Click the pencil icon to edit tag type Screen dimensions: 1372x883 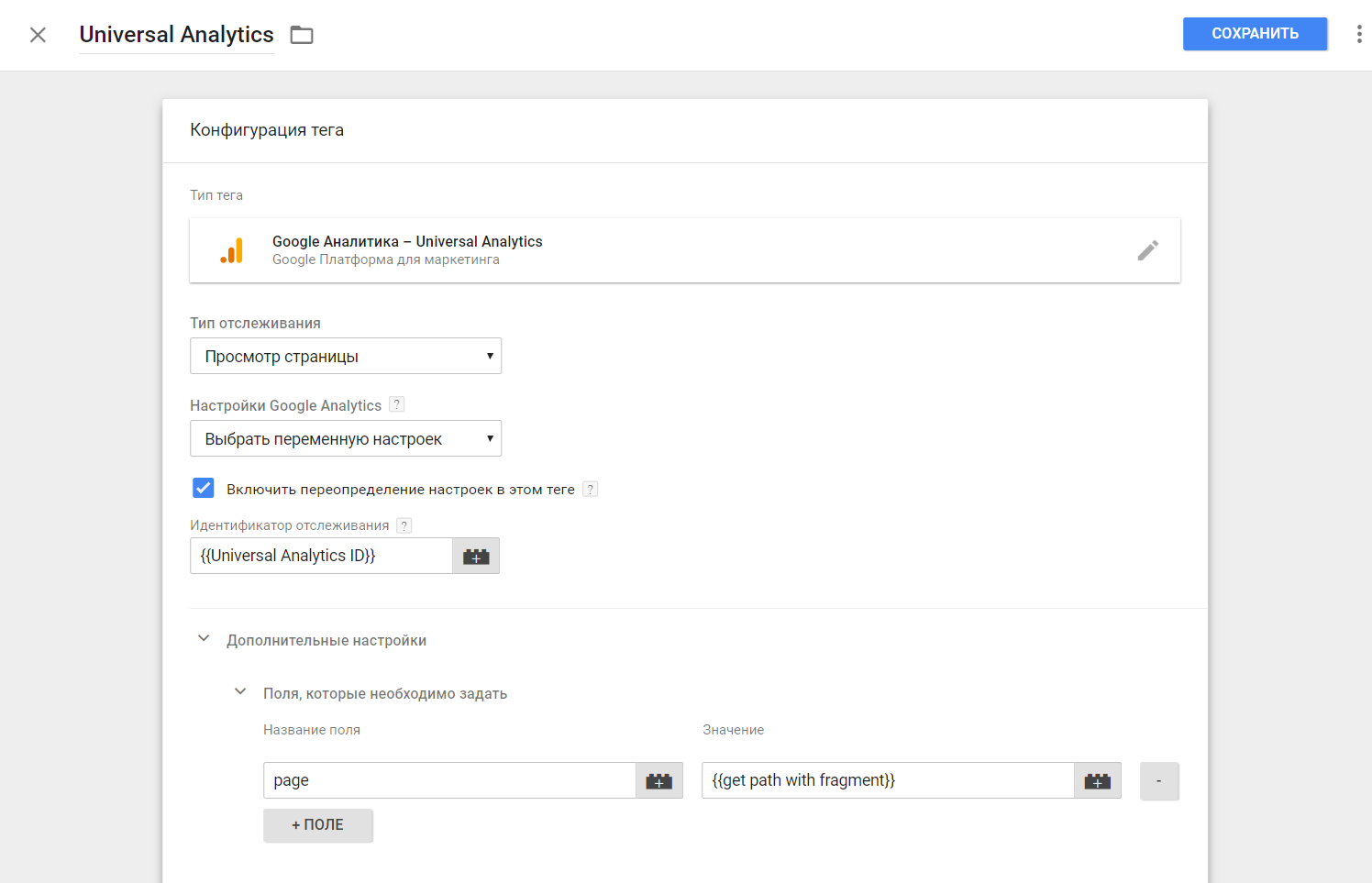tap(1147, 250)
